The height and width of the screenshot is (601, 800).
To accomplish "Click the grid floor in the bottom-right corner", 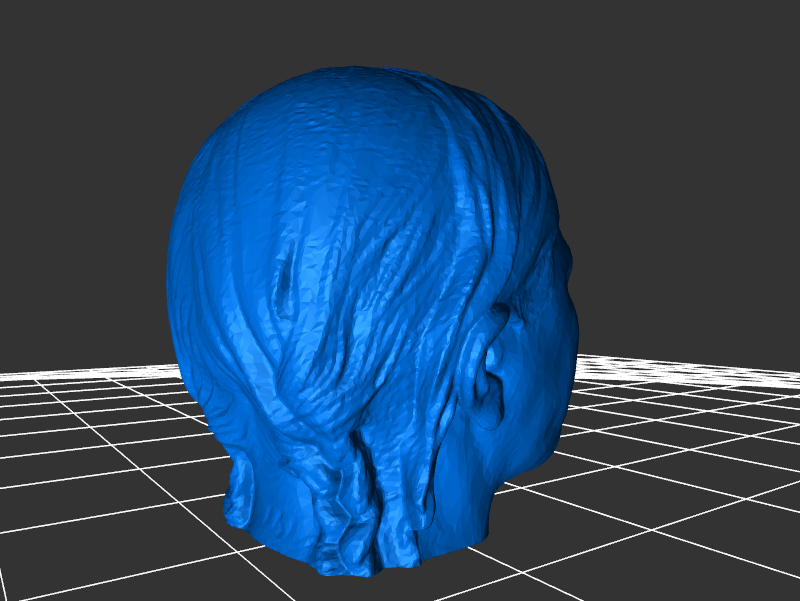I will (x=740, y=560).
